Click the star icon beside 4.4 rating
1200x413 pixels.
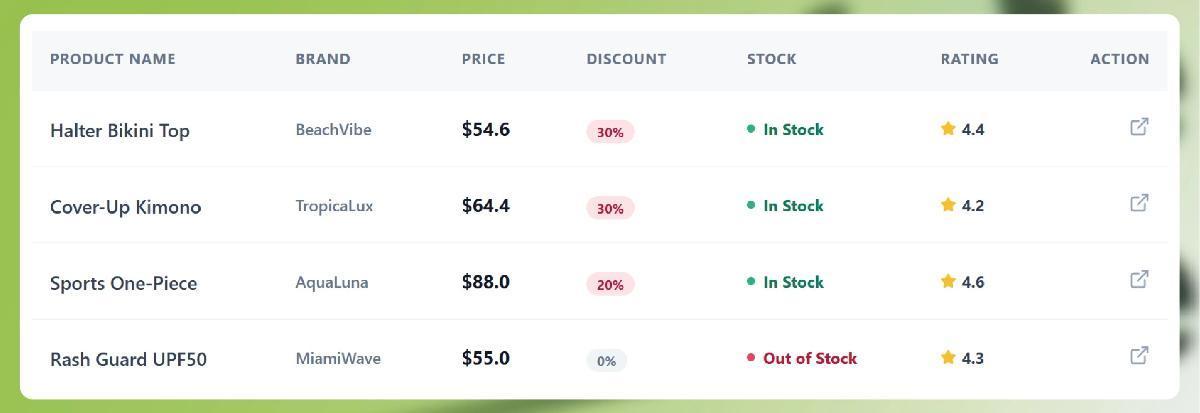[x=948, y=129]
